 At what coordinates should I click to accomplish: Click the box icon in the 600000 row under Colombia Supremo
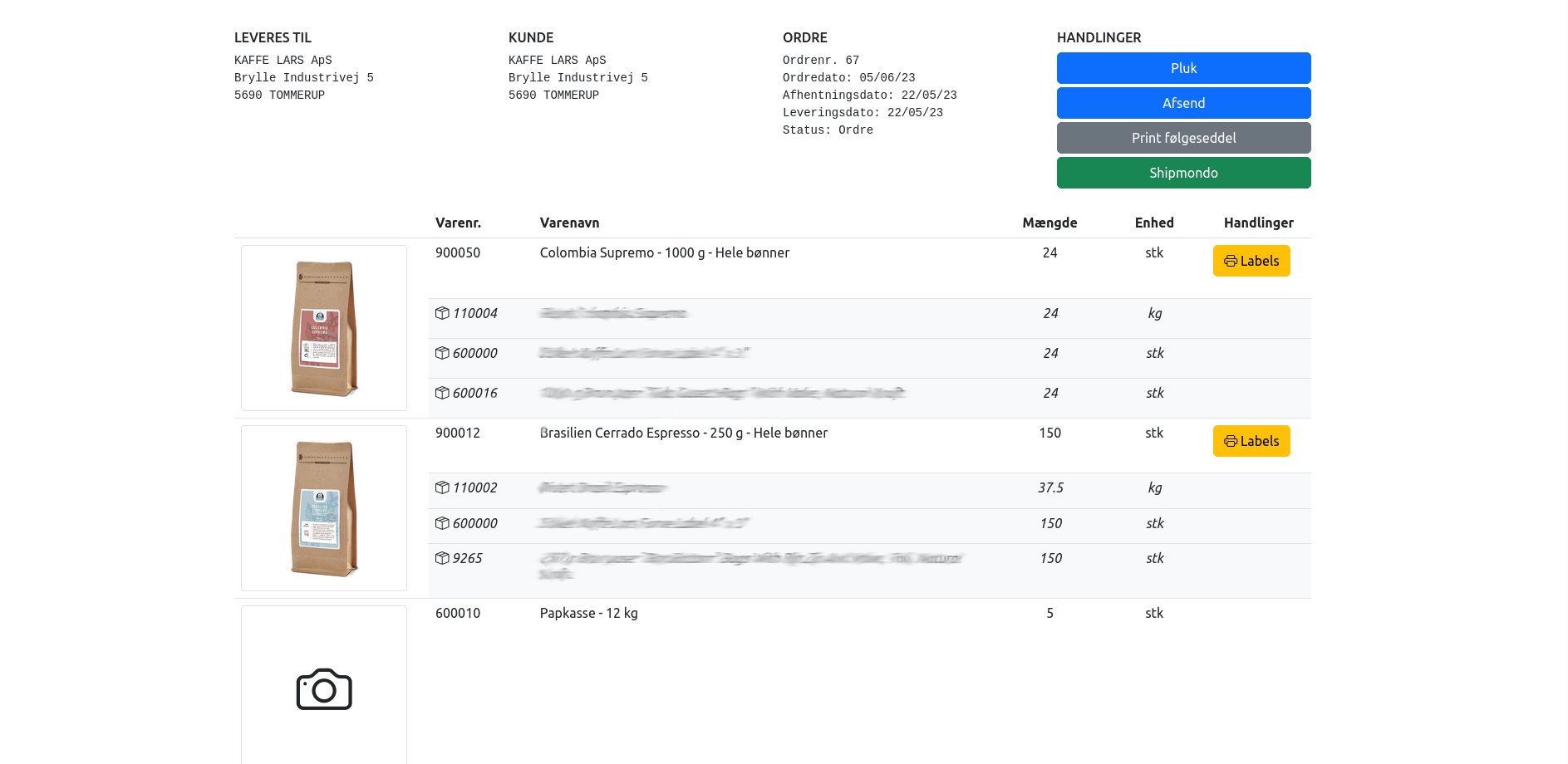(442, 353)
